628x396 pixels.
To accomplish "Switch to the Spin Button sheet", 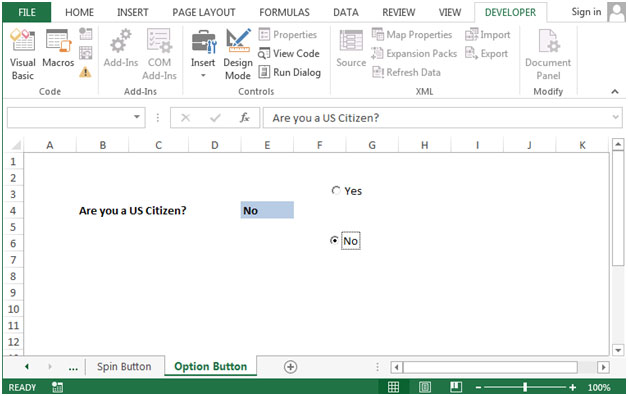I will coord(124,367).
